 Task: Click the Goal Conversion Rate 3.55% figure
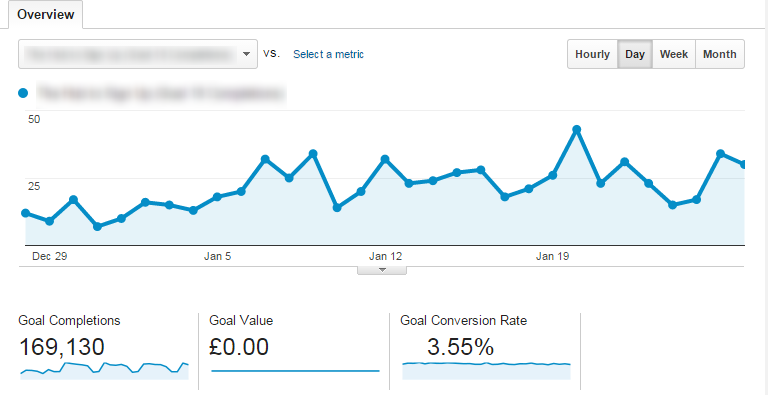tap(460, 347)
